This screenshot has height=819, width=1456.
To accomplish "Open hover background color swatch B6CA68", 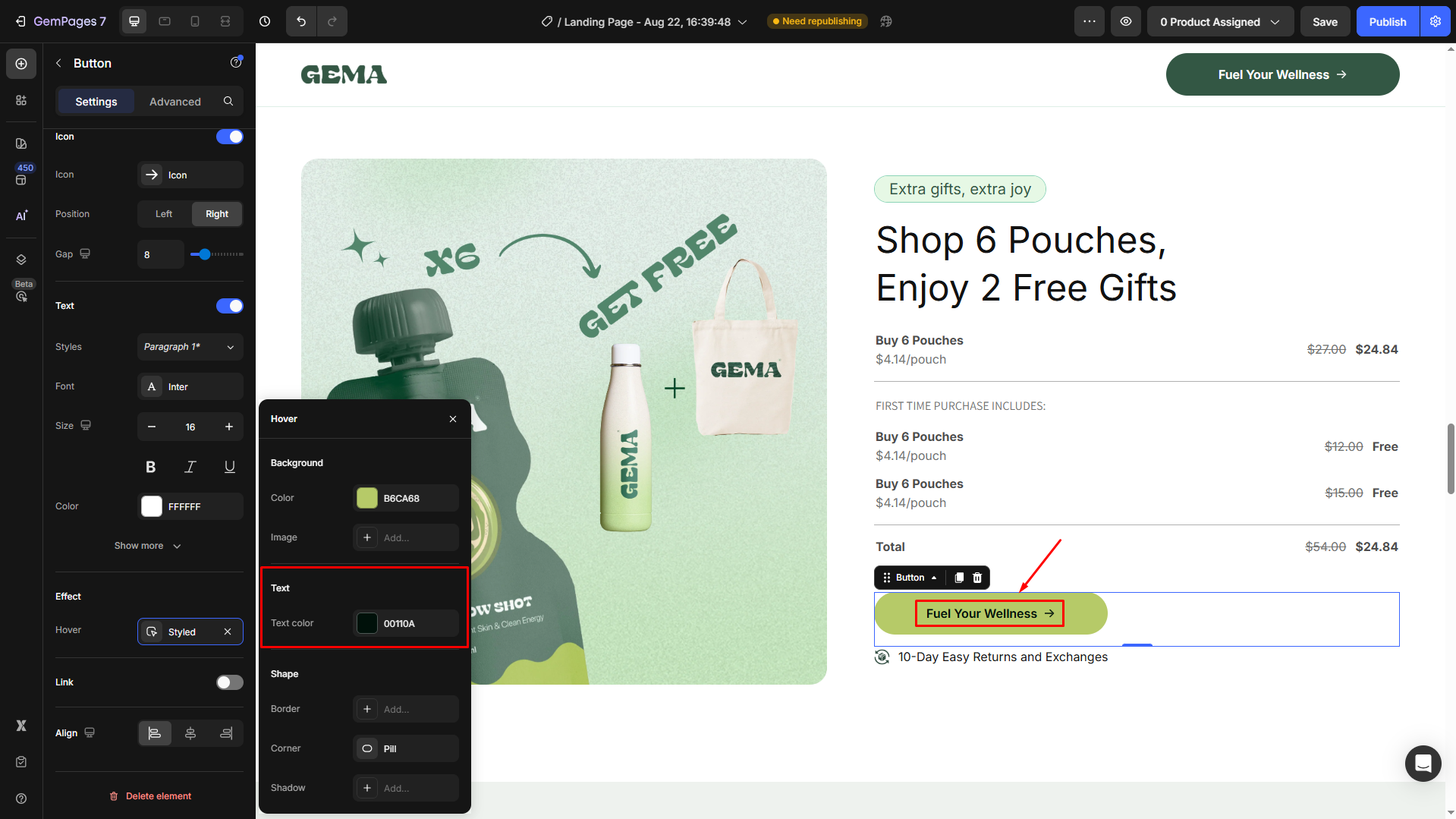I will click(367, 498).
